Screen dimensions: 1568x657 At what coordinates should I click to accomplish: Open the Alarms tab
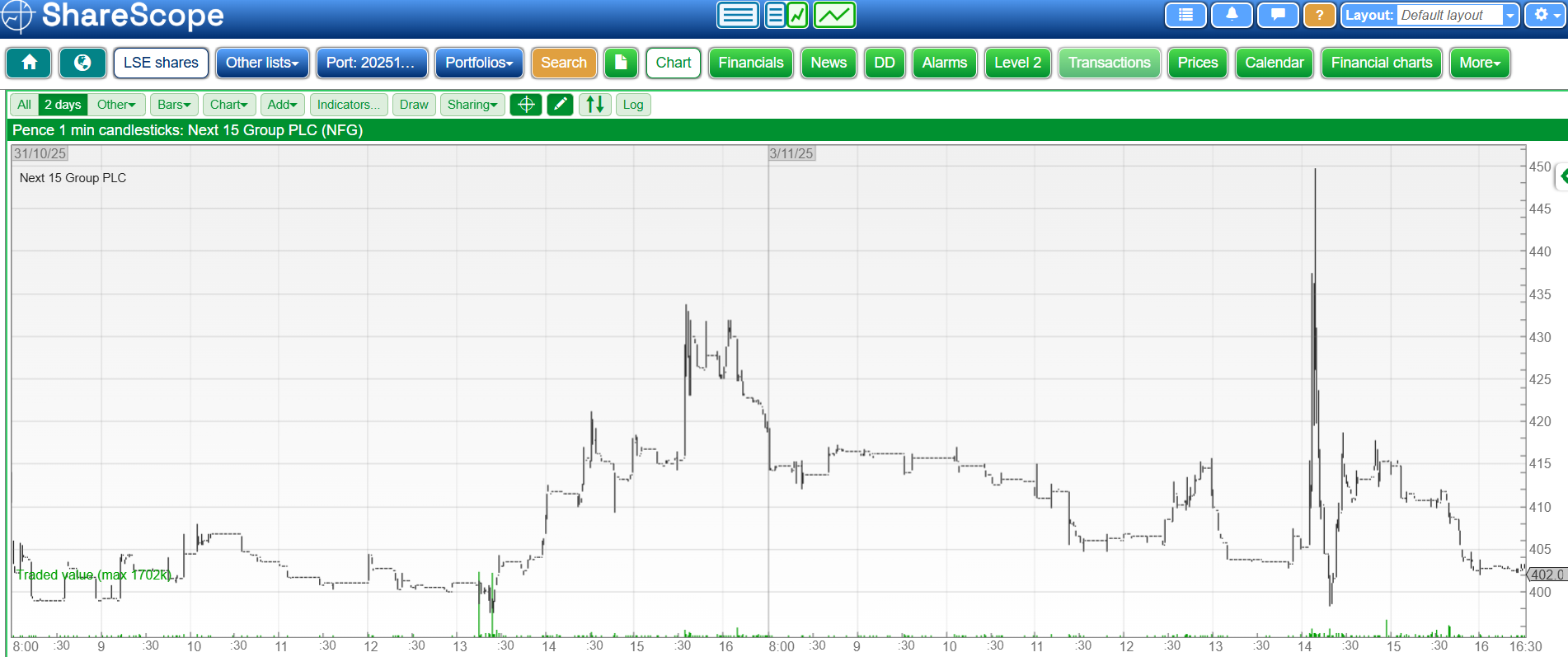click(945, 63)
